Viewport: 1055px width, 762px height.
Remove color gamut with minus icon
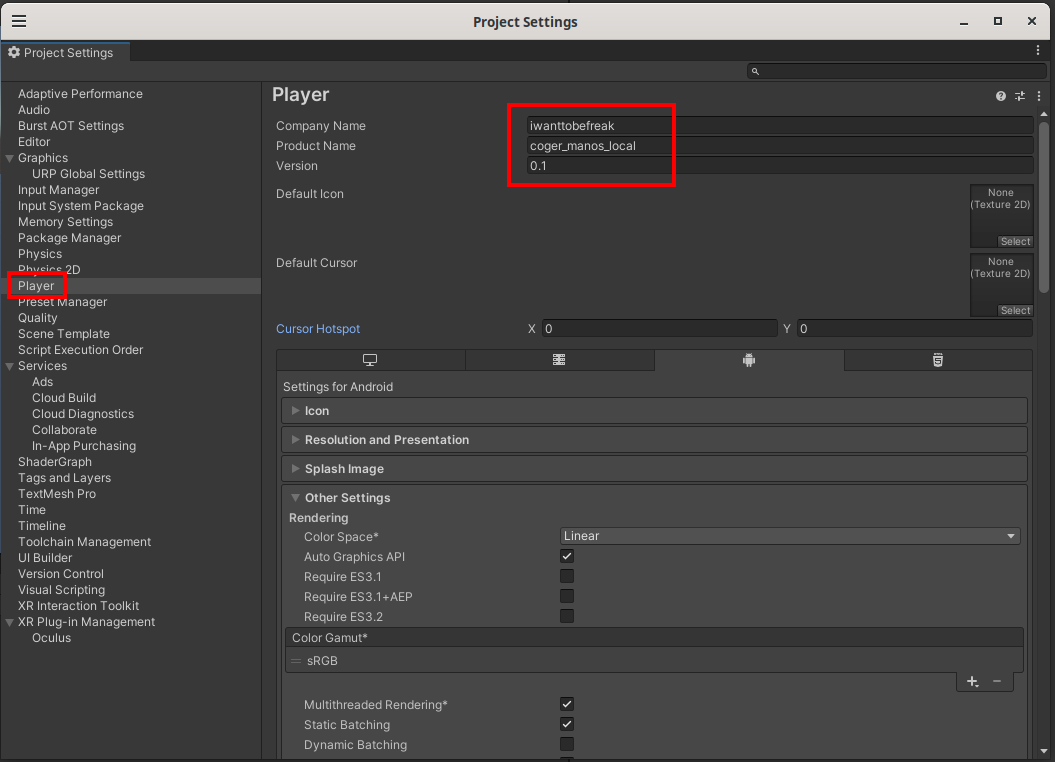tap(997, 681)
